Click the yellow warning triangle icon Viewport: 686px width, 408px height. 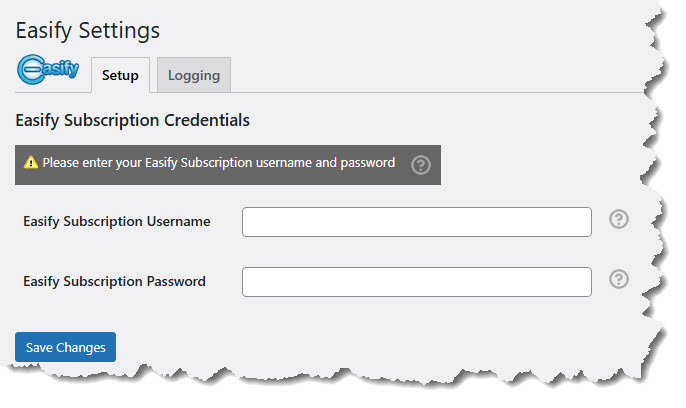point(31,163)
